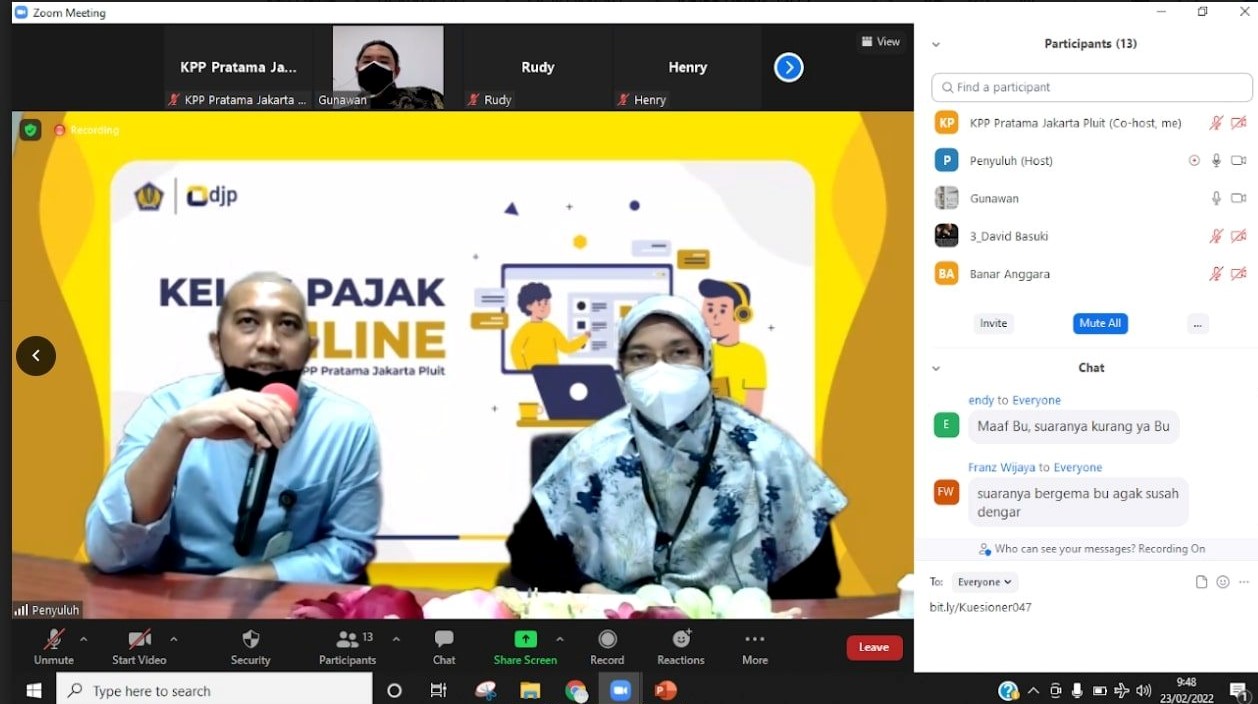Collapse the Participants panel chevron
This screenshot has width=1258, height=704.
tap(936, 45)
